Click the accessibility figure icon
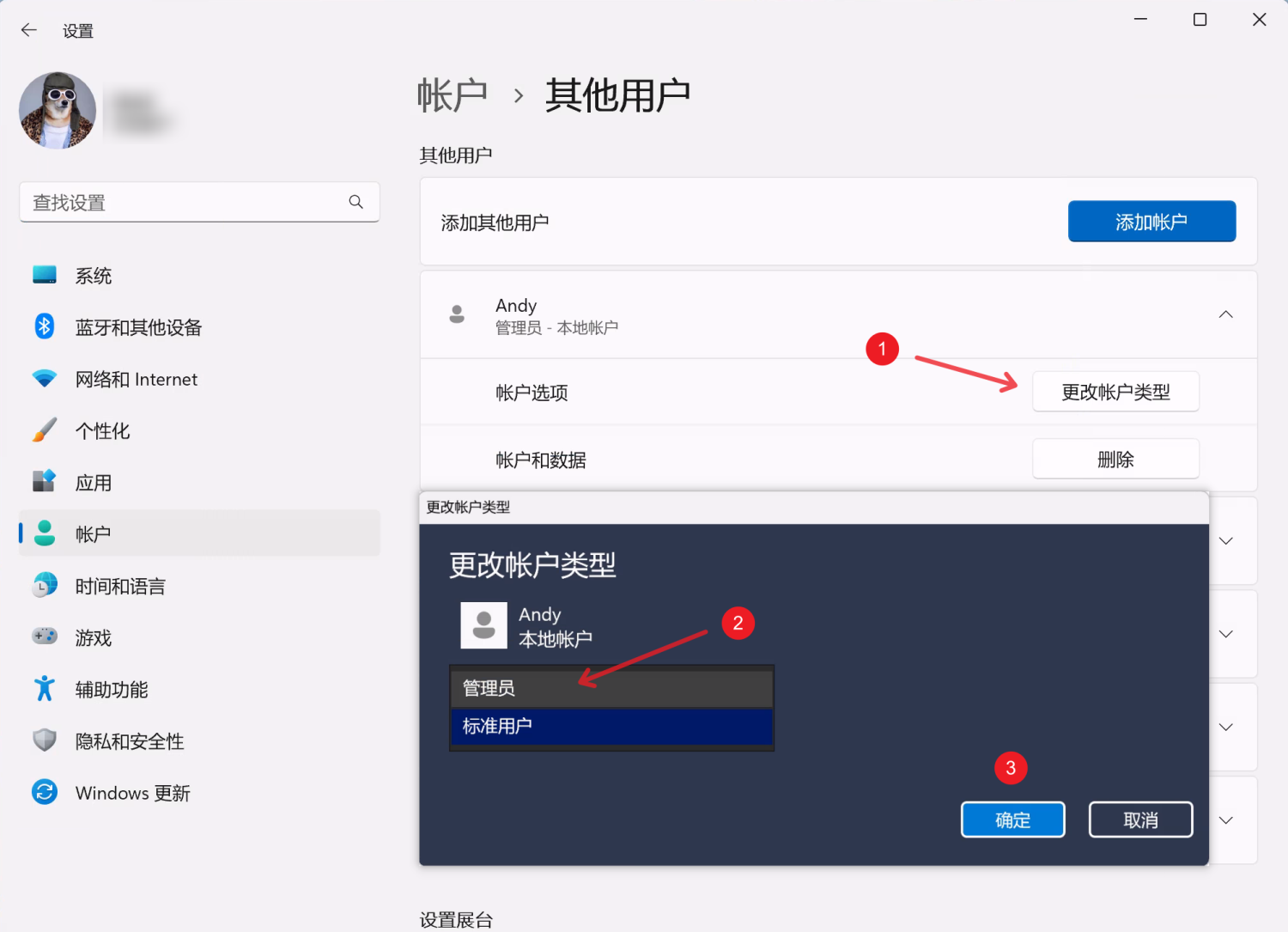The width and height of the screenshot is (1288, 932). tap(45, 689)
